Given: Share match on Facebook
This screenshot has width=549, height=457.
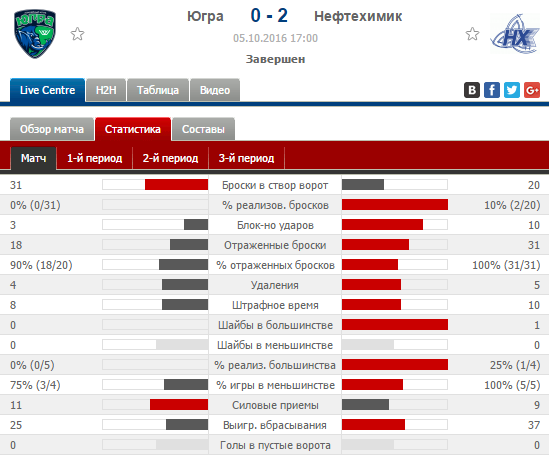Looking at the screenshot, I should [x=492, y=90].
